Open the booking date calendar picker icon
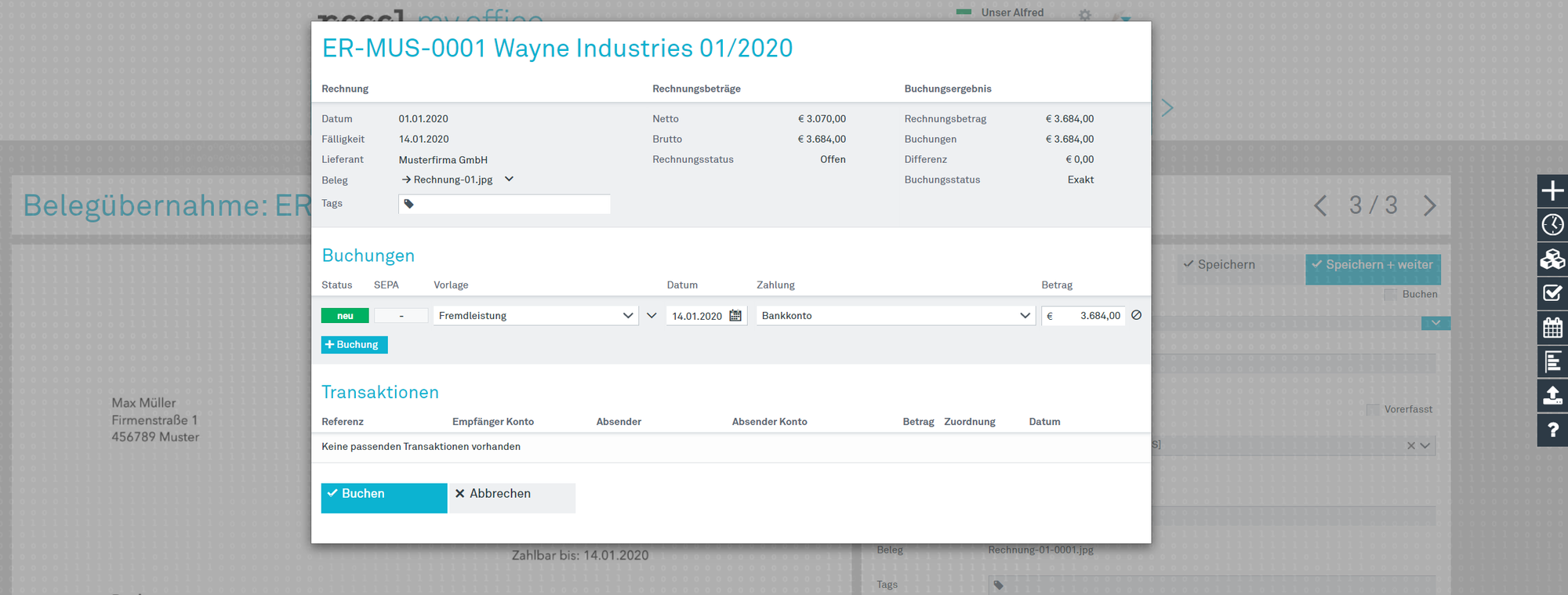Image resolution: width=1568 pixels, height=595 pixels. tap(735, 315)
